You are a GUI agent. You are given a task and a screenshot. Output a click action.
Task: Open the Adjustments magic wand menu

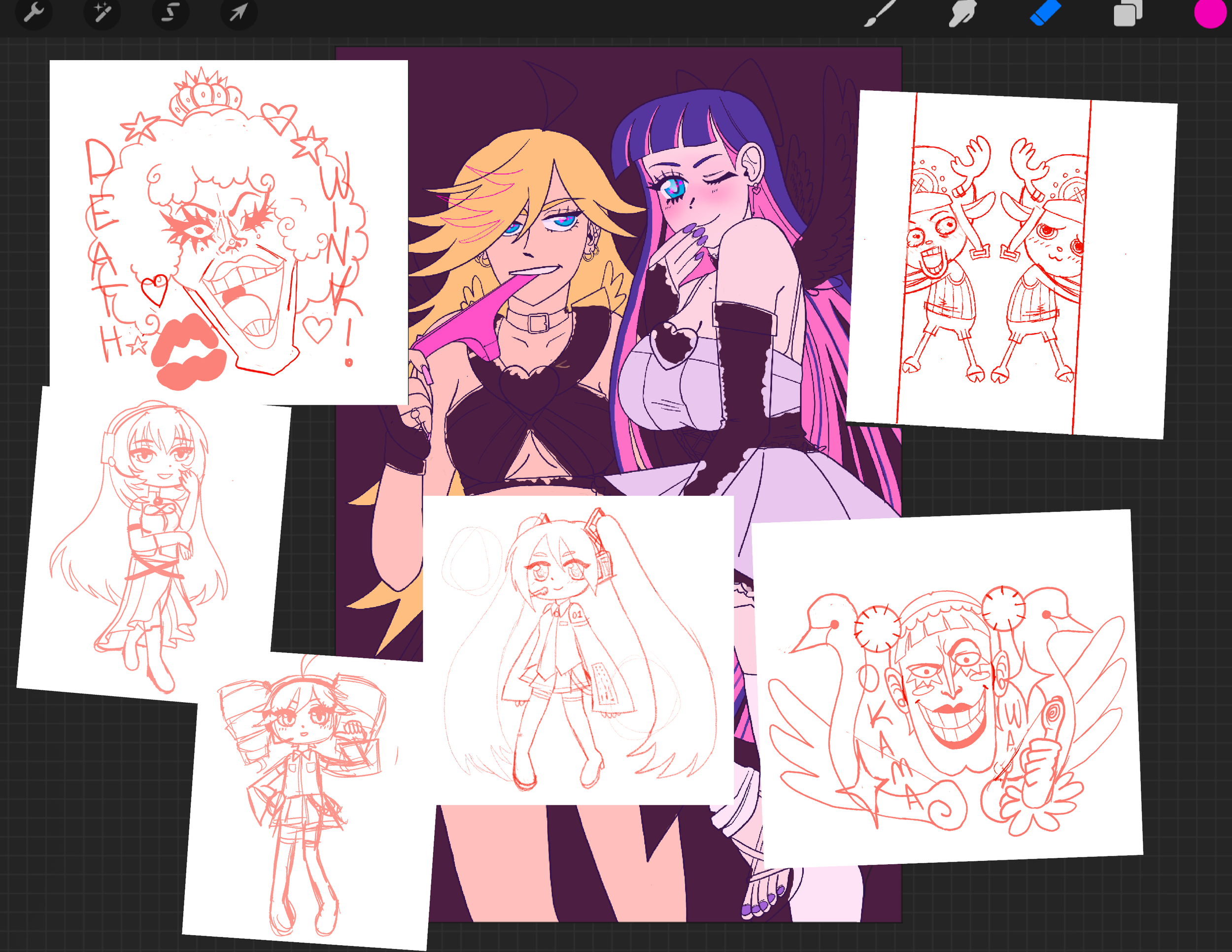tap(102, 12)
